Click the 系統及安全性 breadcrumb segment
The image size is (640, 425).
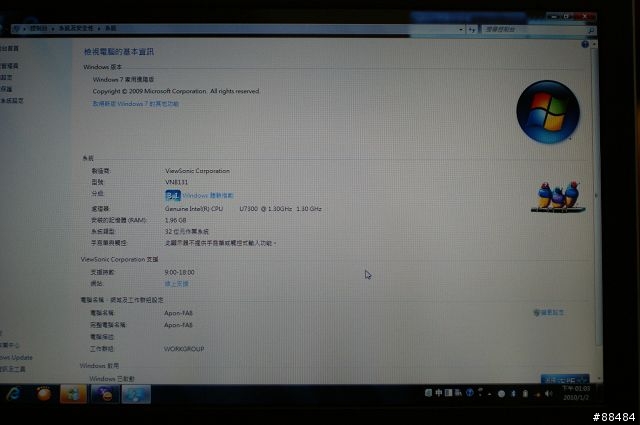point(76,29)
